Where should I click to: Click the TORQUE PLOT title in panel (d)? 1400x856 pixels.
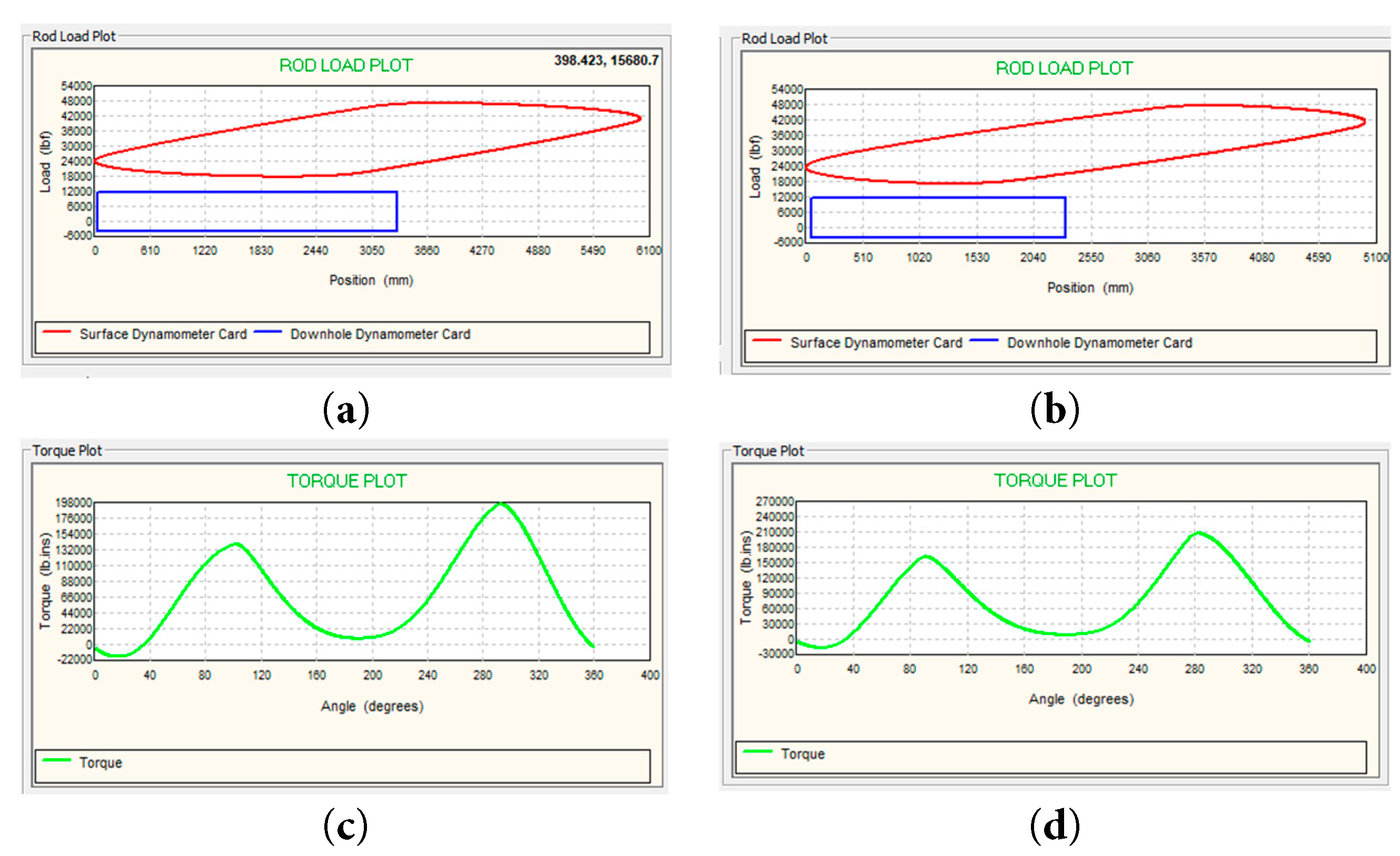1055,481
